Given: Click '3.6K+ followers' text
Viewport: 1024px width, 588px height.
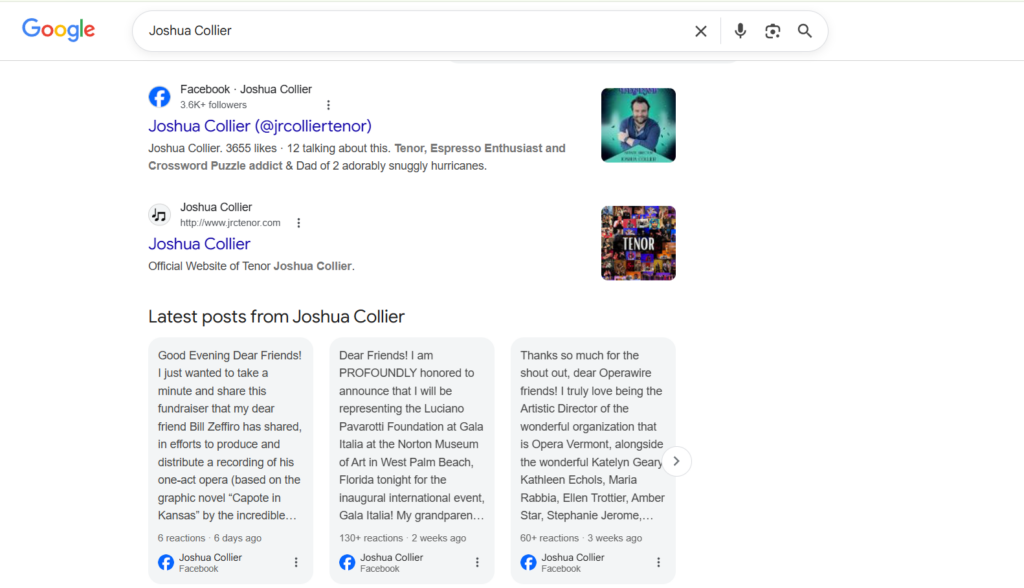Looking at the screenshot, I should tap(214, 105).
